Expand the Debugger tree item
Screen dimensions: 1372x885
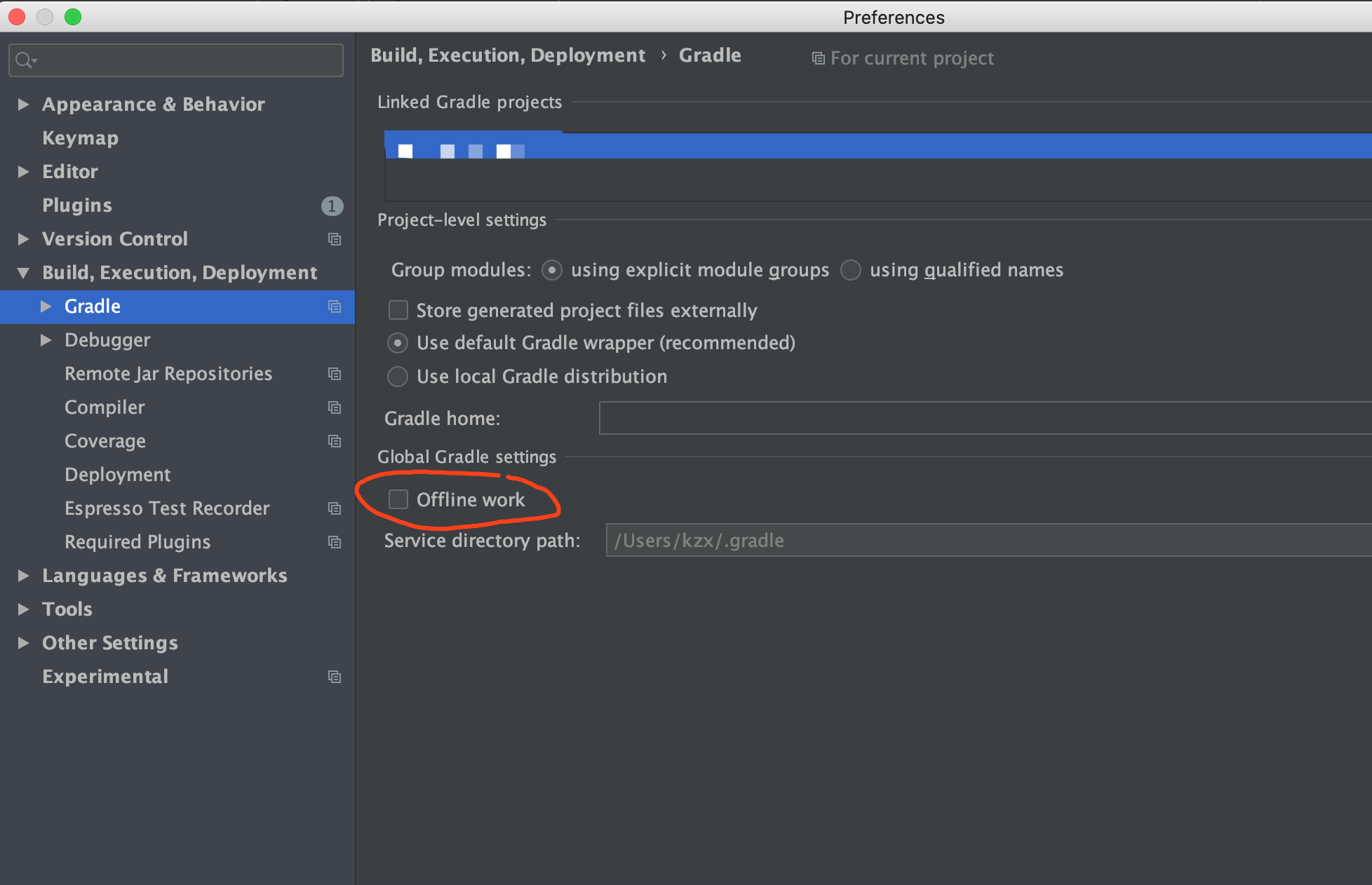pyautogui.click(x=46, y=340)
